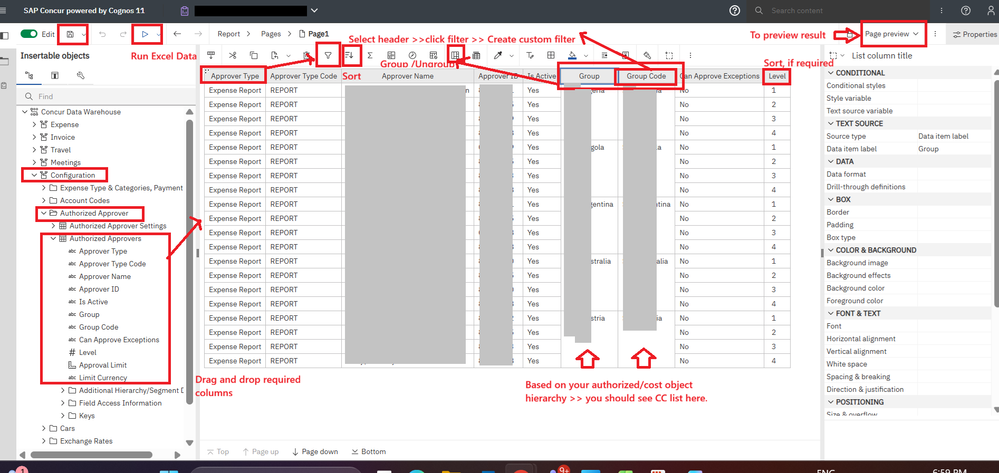Click the Top button
The width and height of the screenshot is (999, 473).
pyautogui.click(x=218, y=451)
